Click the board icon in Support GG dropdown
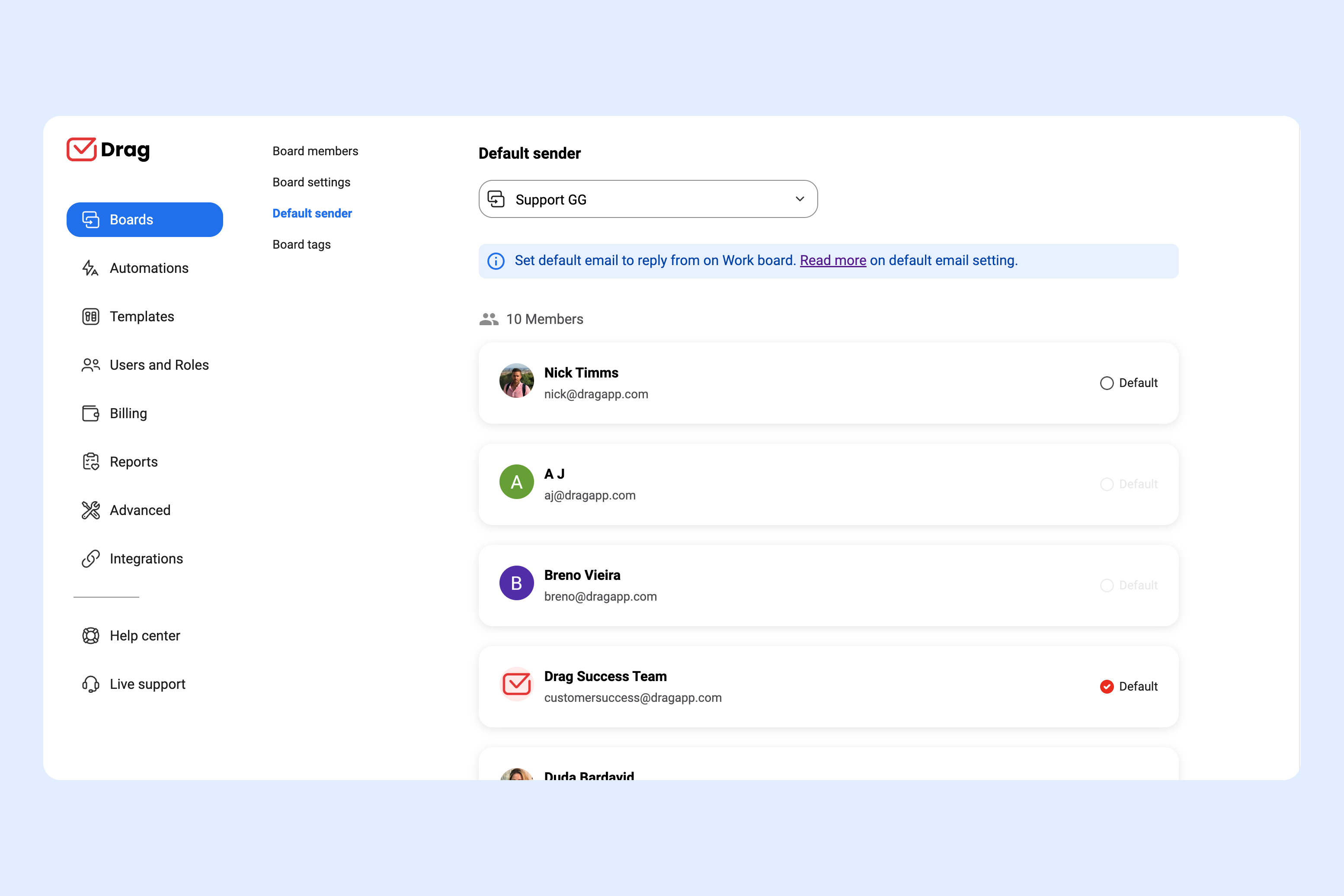 (x=496, y=199)
